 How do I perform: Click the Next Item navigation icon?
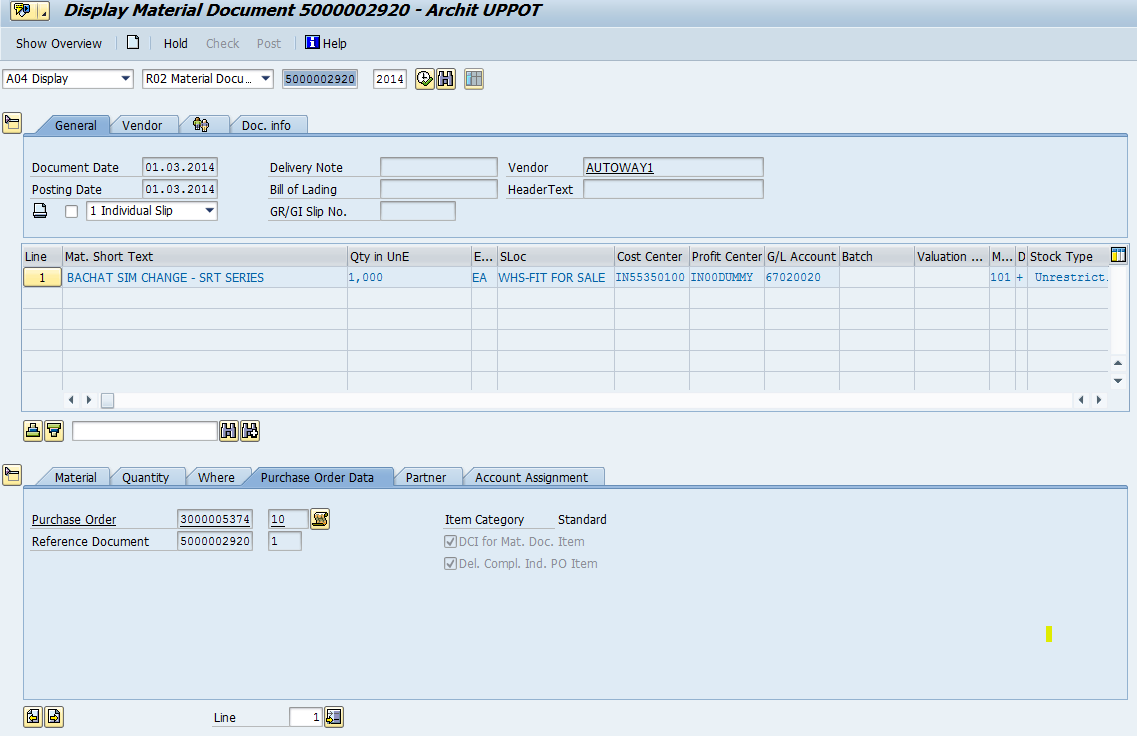[53, 717]
